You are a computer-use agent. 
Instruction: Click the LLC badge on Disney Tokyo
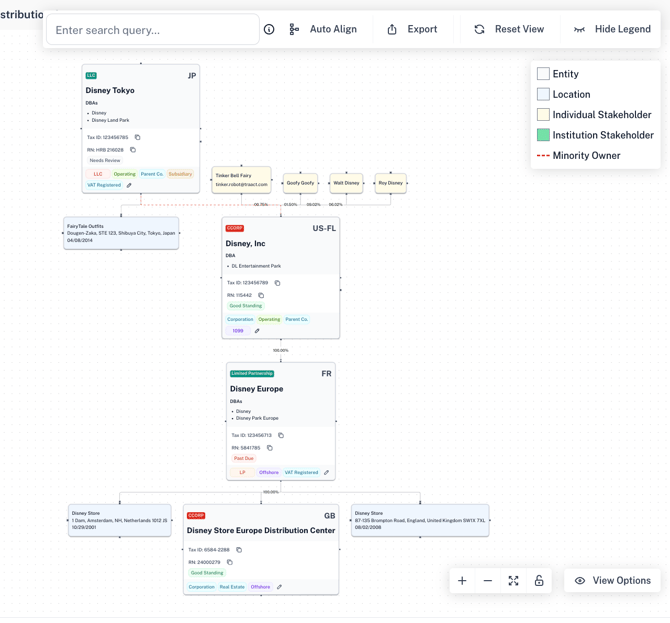91,76
